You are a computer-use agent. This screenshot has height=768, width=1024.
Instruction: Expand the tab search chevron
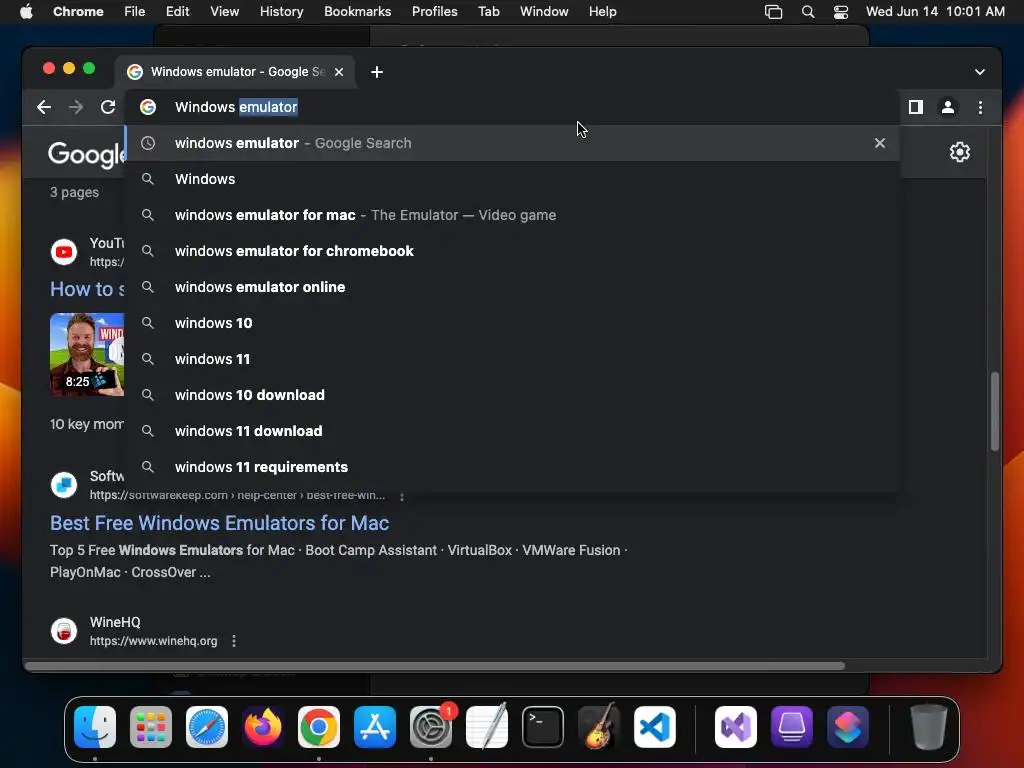(980, 72)
